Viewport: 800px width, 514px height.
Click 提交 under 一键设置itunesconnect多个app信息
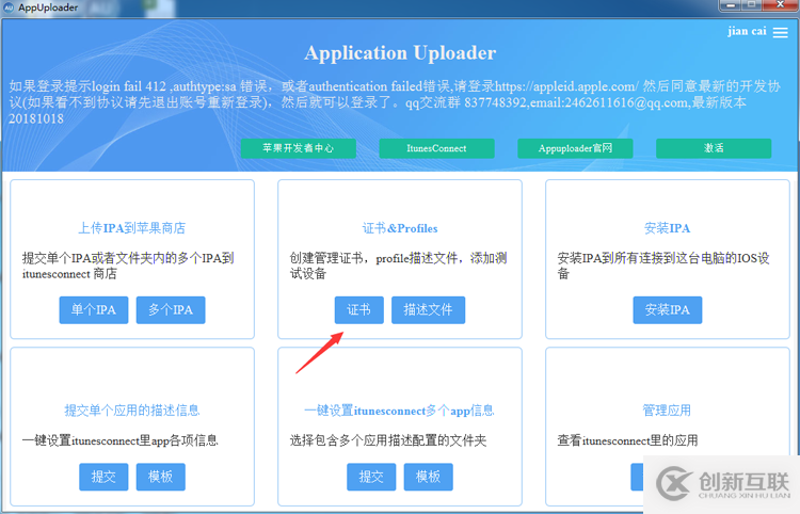click(x=371, y=477)
